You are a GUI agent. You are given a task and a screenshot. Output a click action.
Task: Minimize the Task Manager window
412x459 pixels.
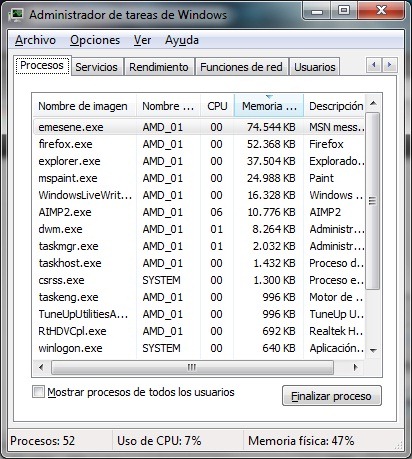point(317,11)
